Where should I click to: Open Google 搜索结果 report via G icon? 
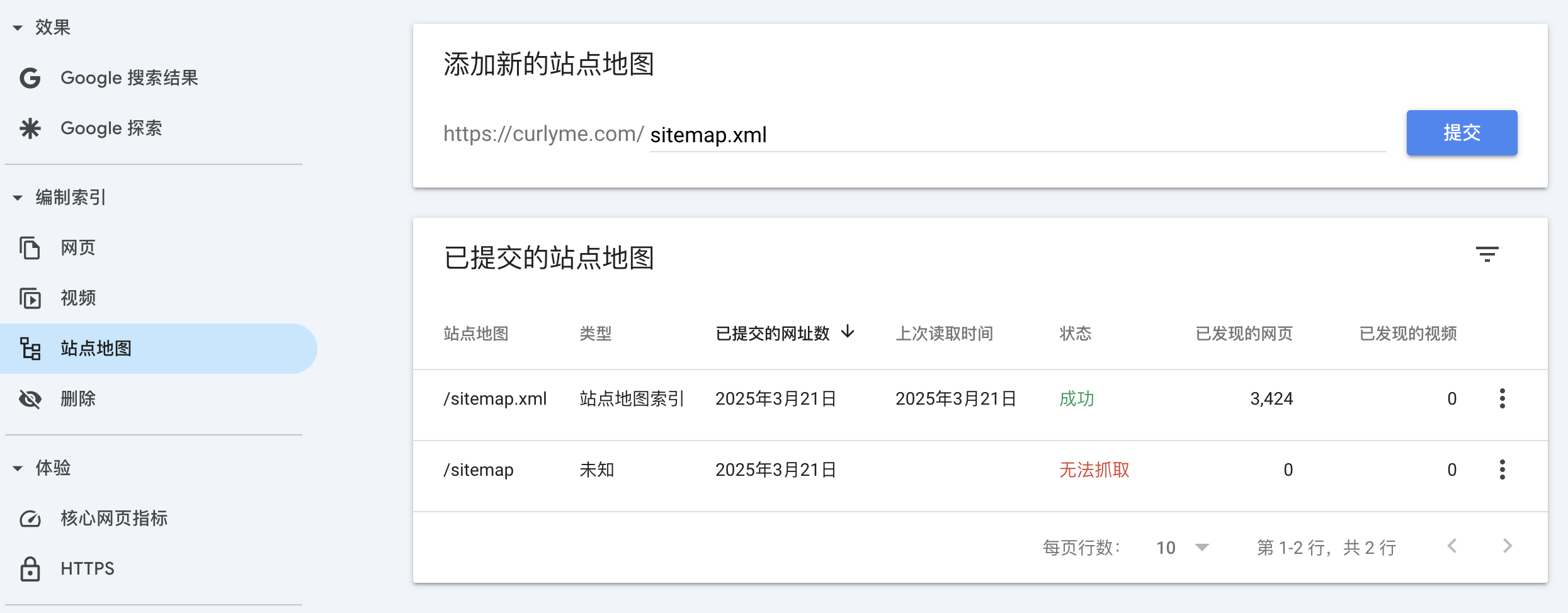click(x=30, y=78)
